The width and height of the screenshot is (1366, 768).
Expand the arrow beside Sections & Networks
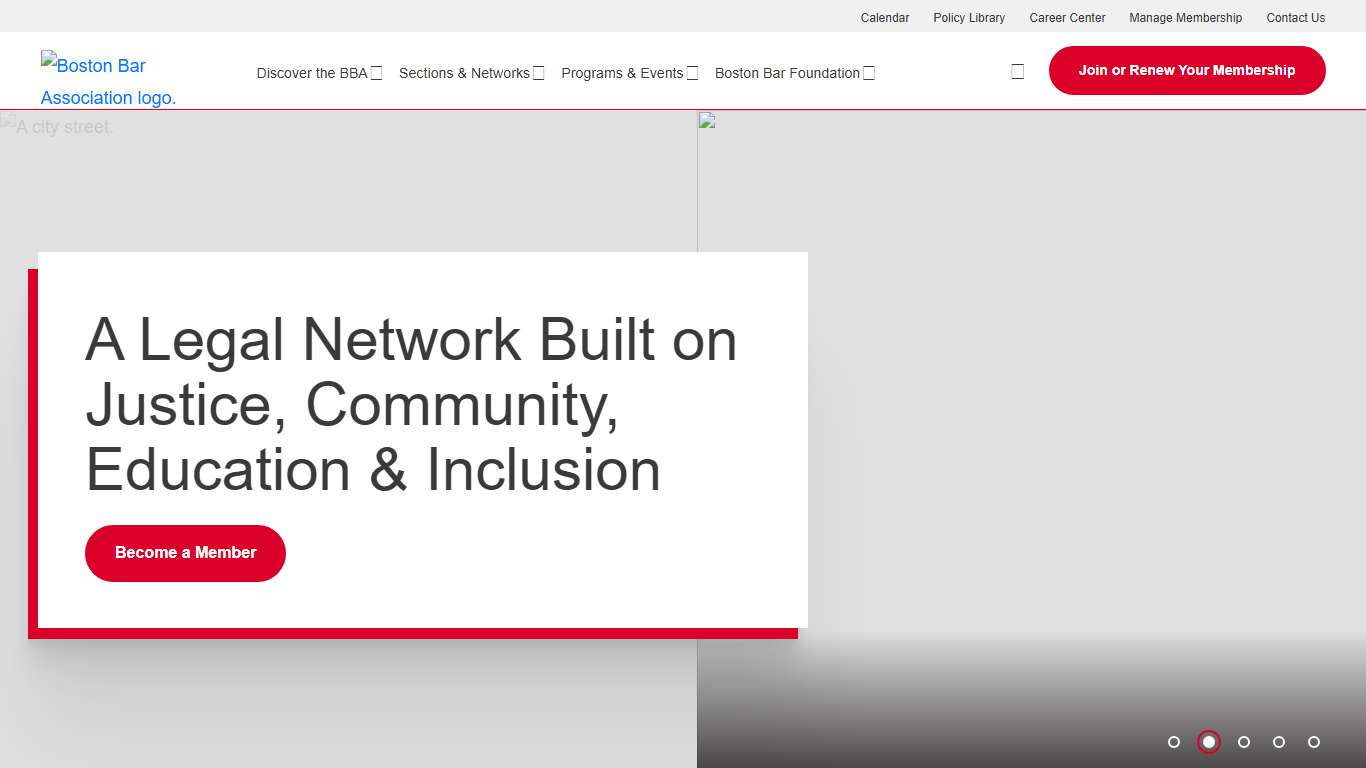[538, 73]
